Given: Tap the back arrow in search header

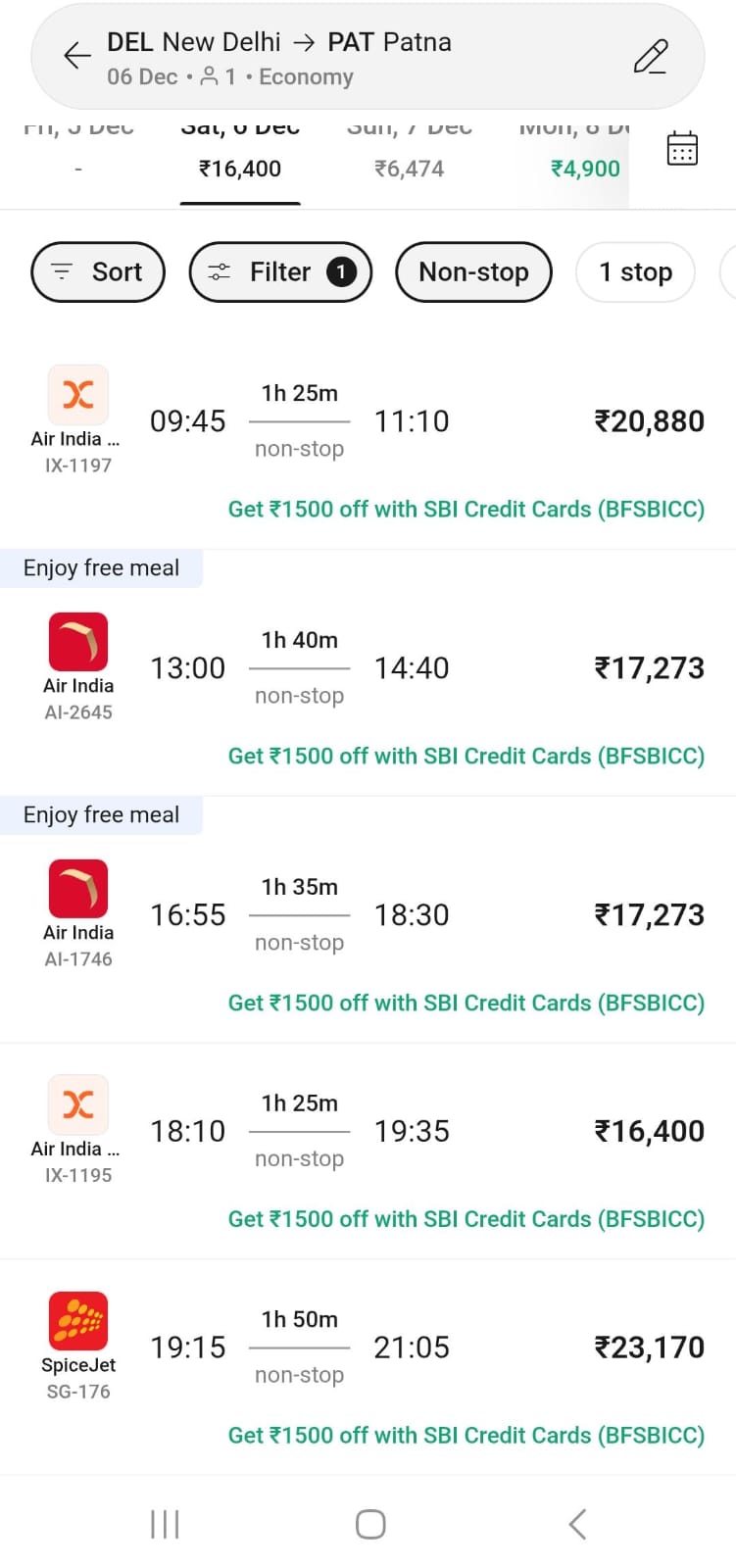Looking at the screenshot, I should (76, 57).
